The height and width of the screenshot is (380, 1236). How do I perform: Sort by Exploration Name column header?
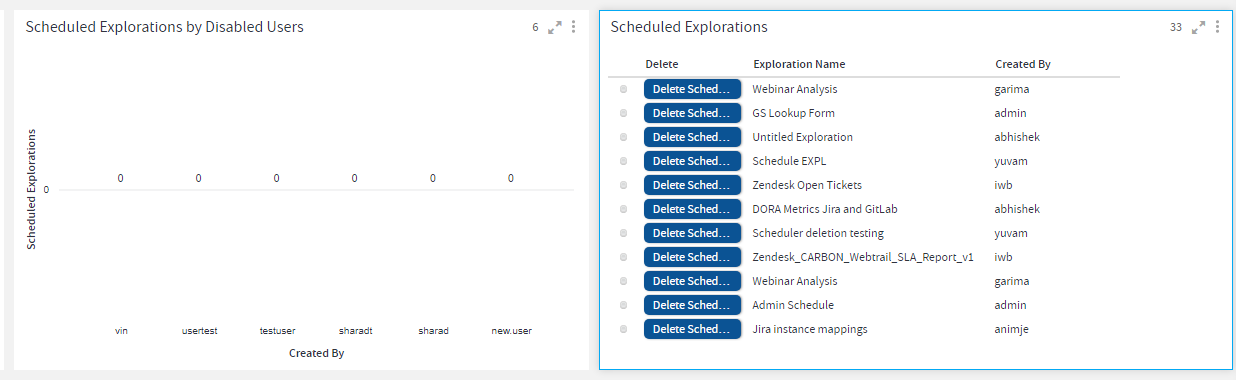pyautogui.click(x=799, y=64)
